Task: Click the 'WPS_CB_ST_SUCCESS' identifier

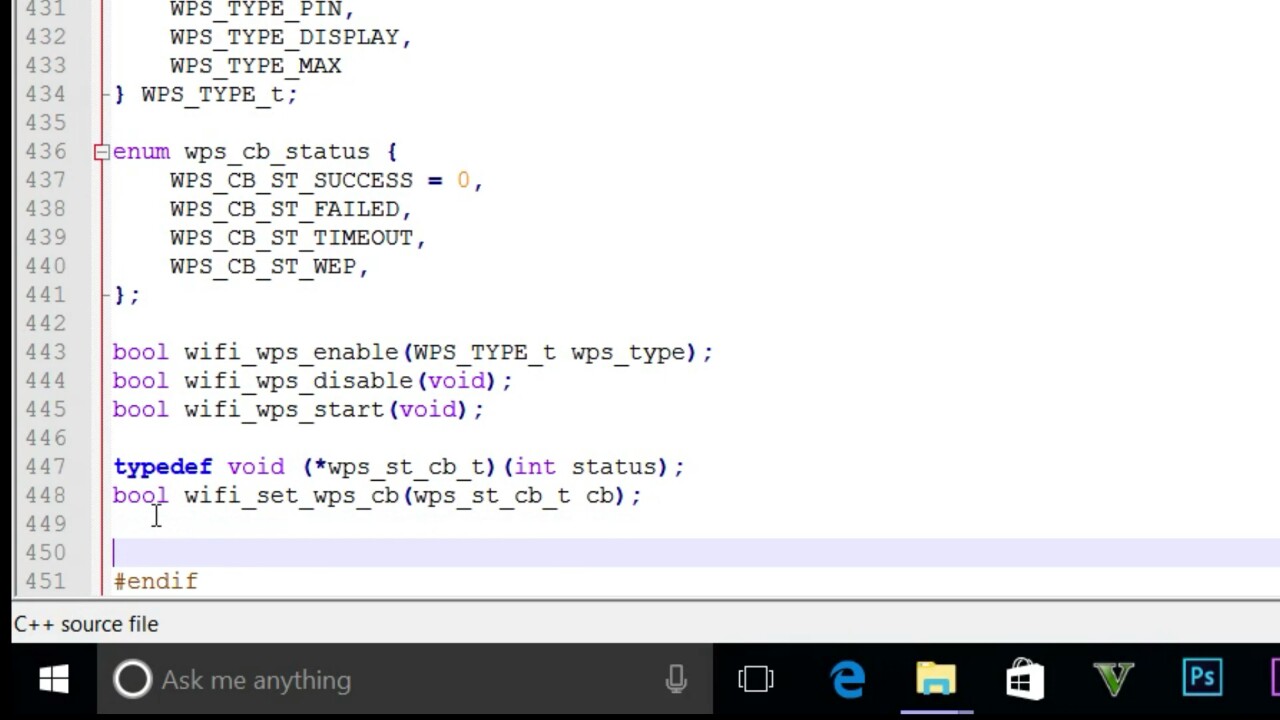Action: (291, 180)
